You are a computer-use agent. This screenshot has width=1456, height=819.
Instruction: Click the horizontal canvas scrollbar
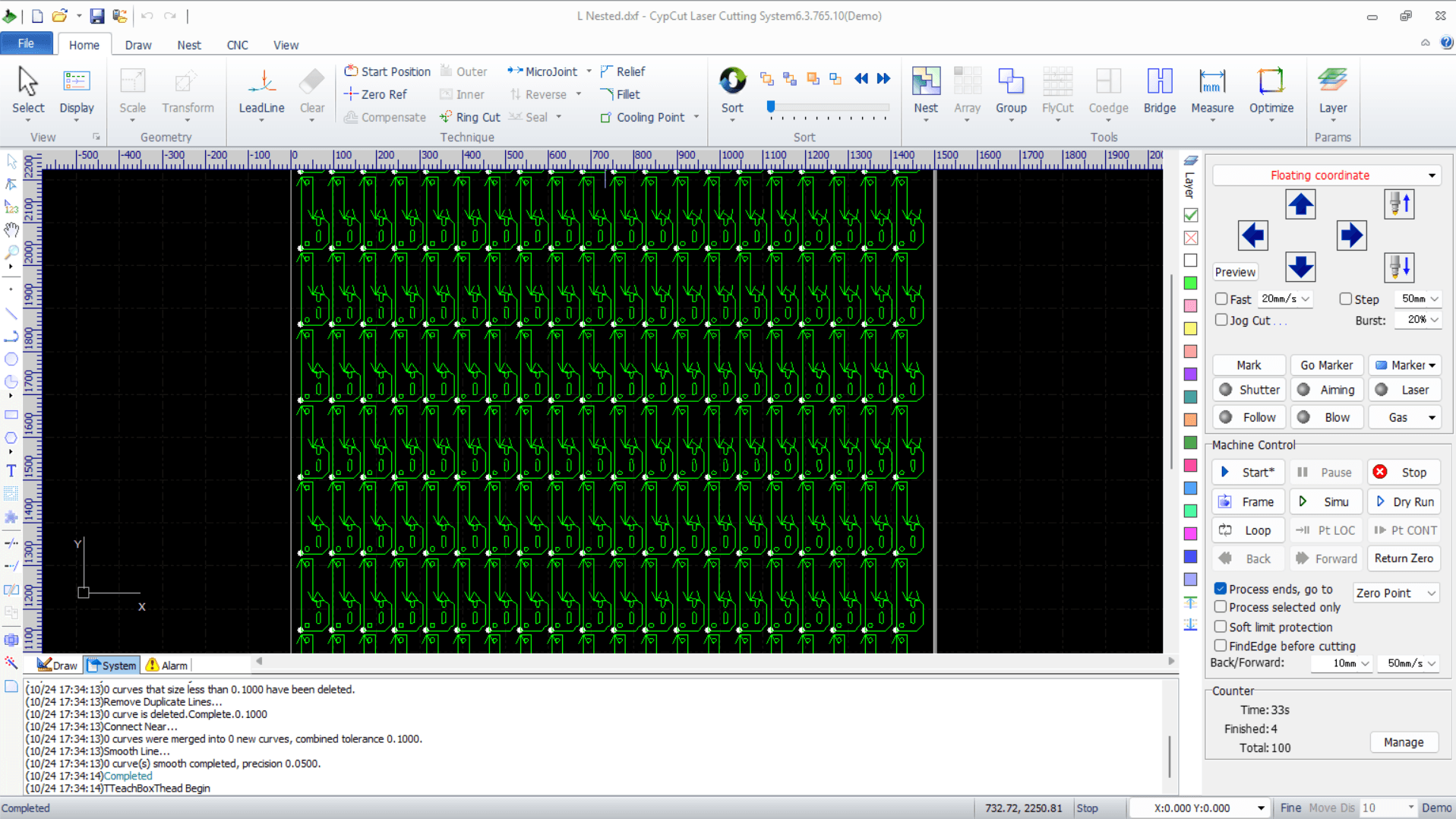(x=715, y=662)
